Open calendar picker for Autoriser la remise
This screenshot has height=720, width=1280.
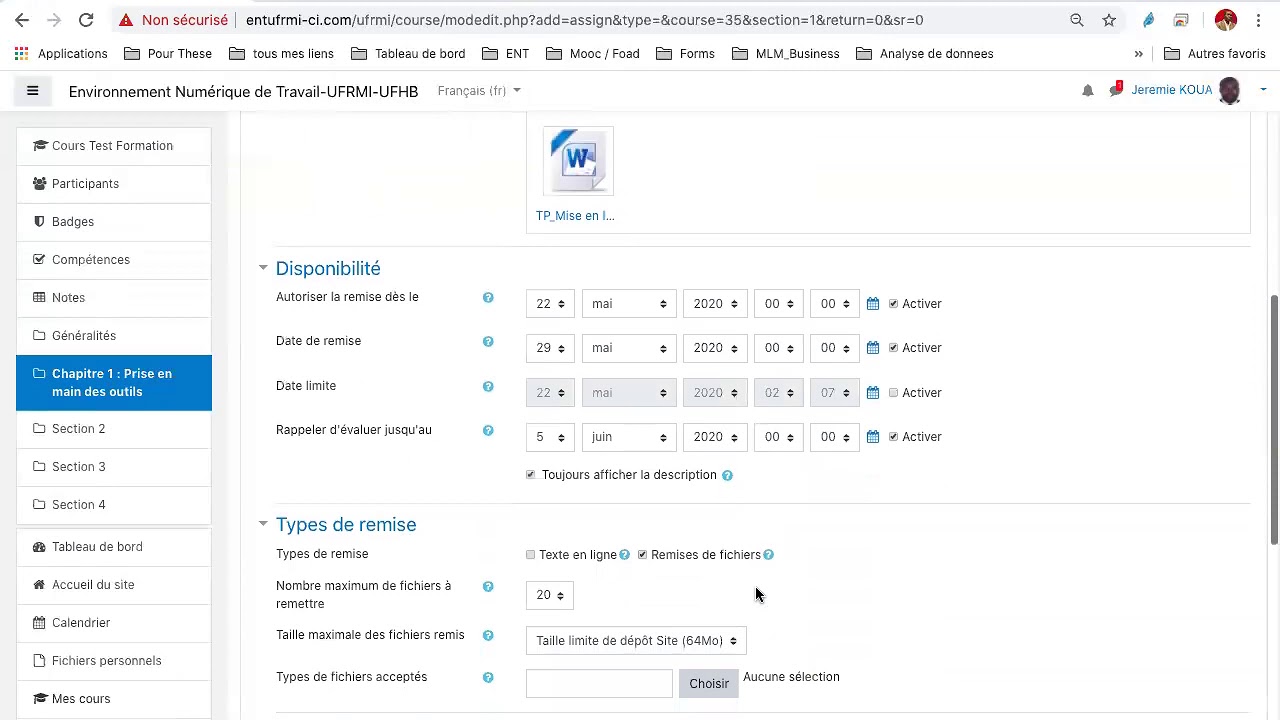(x=873, y=304)
